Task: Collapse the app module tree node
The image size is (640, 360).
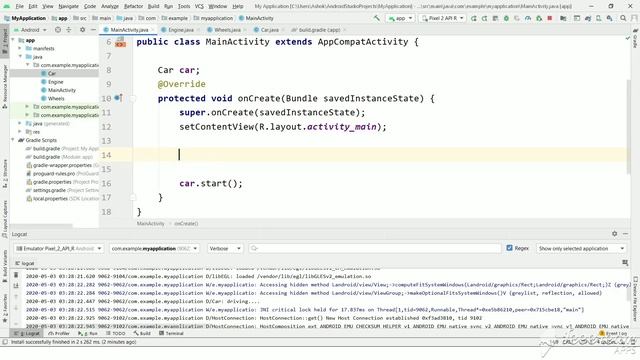Action: point(13,40)
